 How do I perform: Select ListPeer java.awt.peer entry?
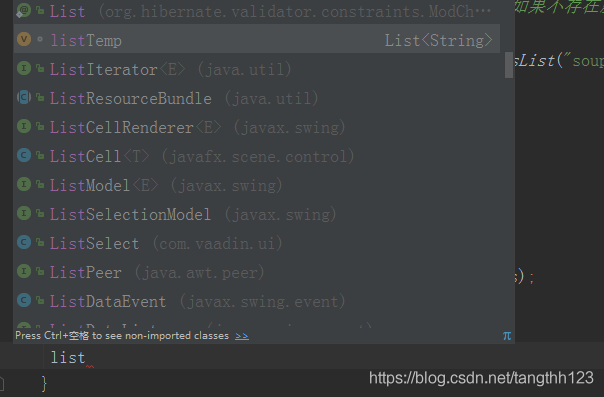257,272
